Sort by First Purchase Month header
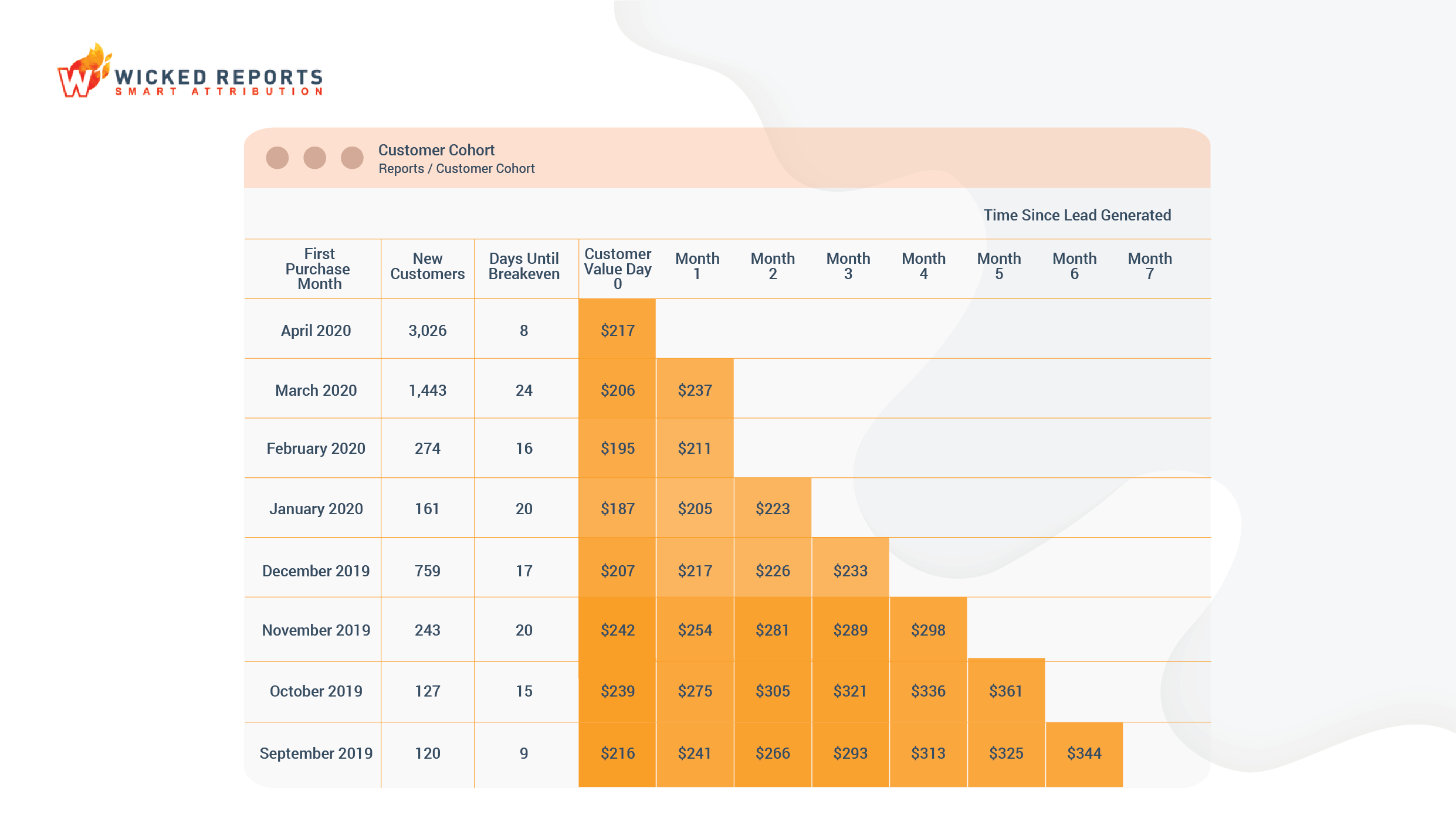The width and height of the screenshot is (1456, 832). click(x=319, y=269)
